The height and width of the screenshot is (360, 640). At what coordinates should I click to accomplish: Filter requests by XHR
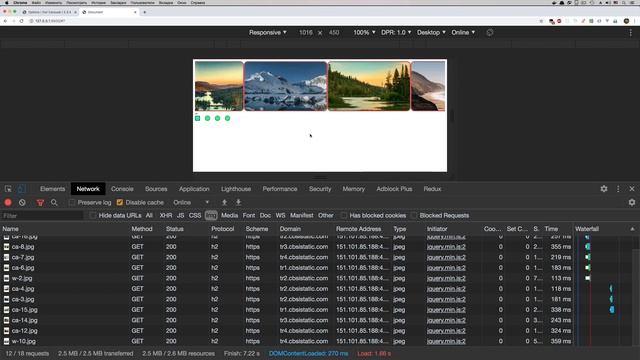click(x=165, y=216)
